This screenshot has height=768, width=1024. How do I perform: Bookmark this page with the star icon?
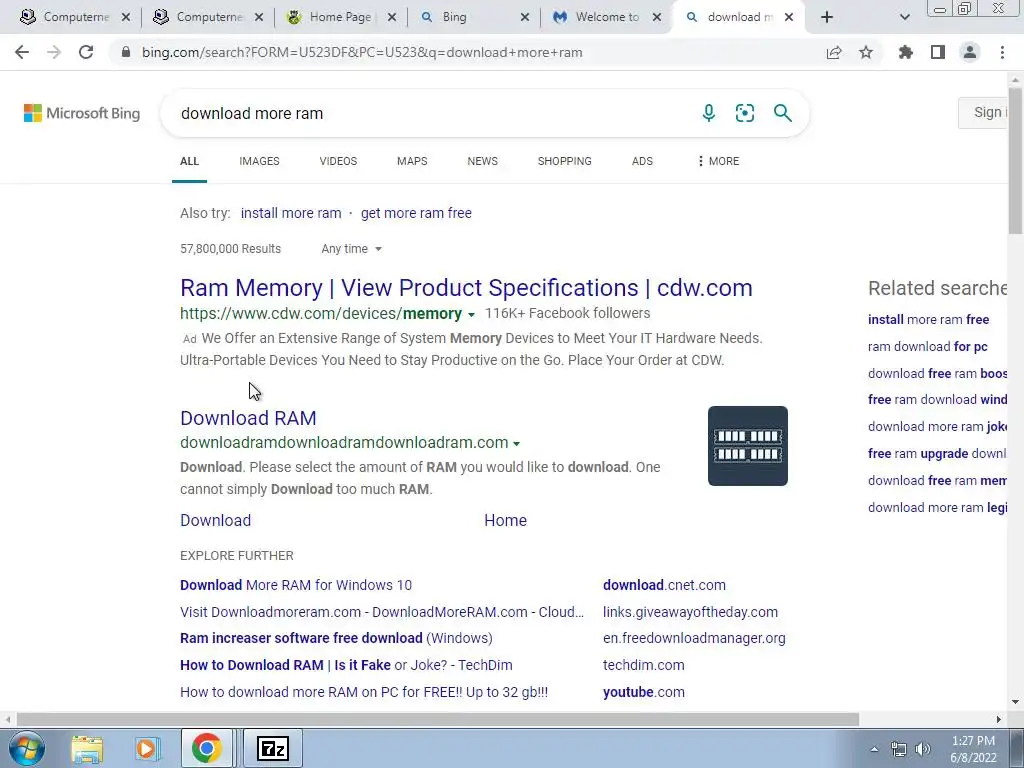click(x=866, y=52)
